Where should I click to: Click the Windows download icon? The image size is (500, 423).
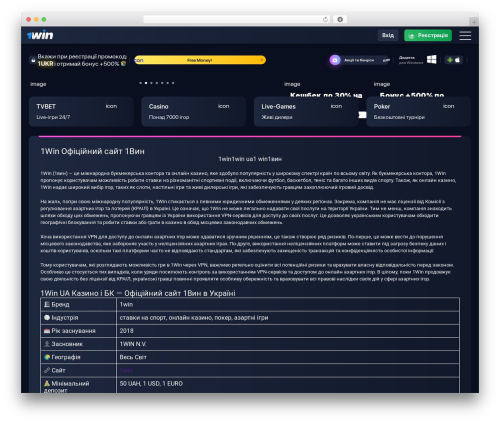pos(432,60)
